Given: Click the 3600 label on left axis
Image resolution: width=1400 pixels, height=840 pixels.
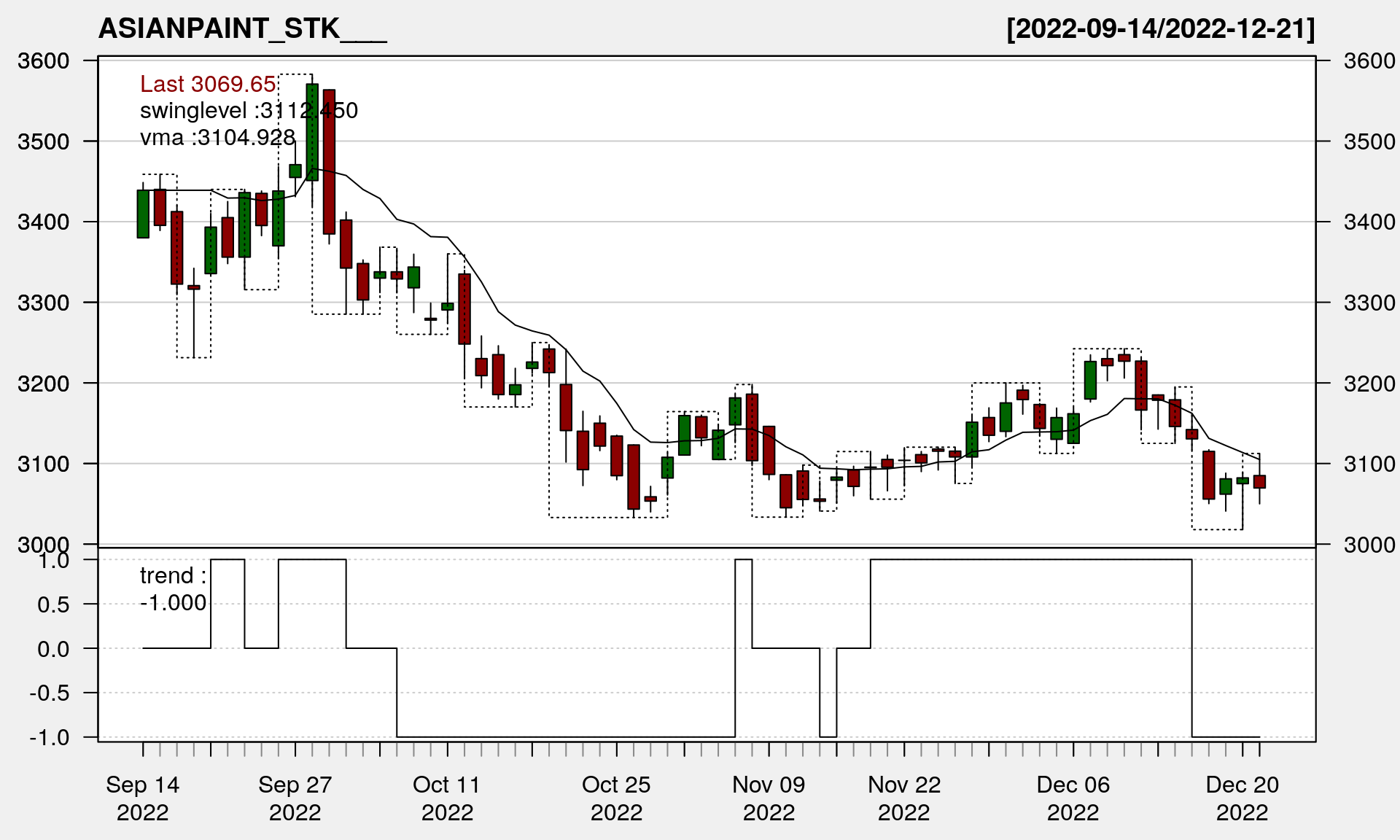Looking at the screenshot, I should coord(43,61).
